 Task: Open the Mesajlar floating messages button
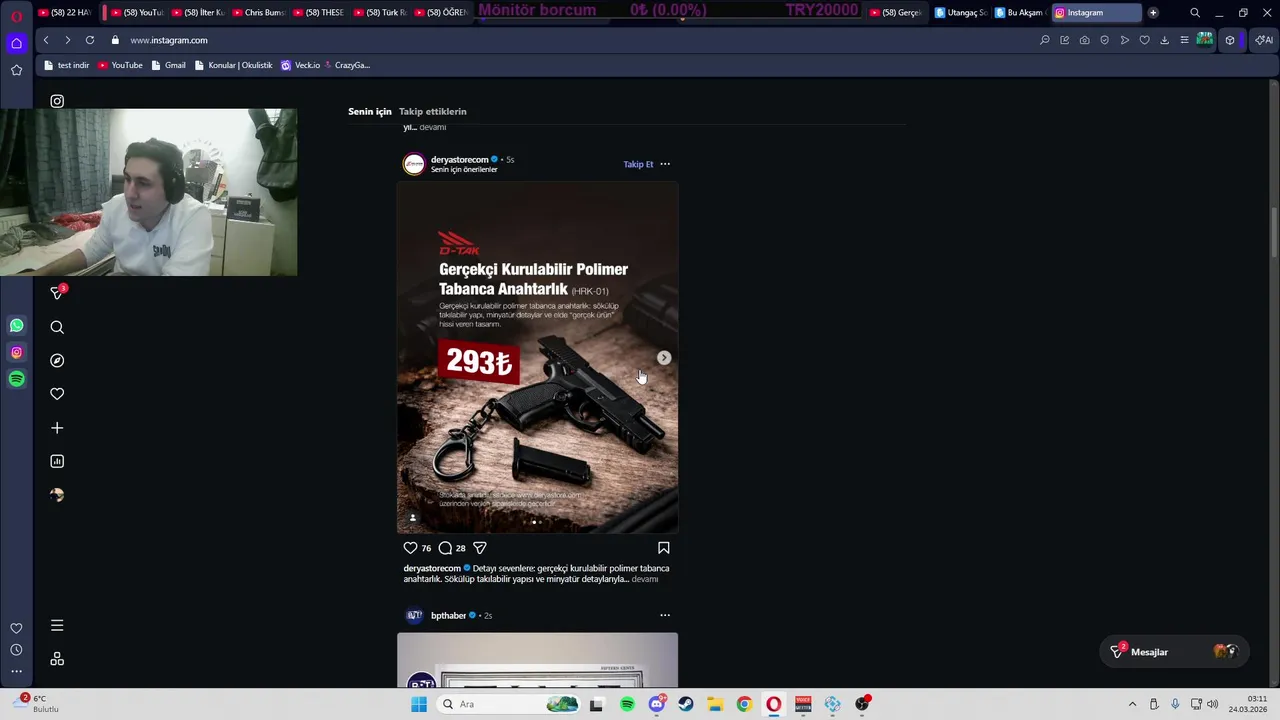(x=1174, y=652)
